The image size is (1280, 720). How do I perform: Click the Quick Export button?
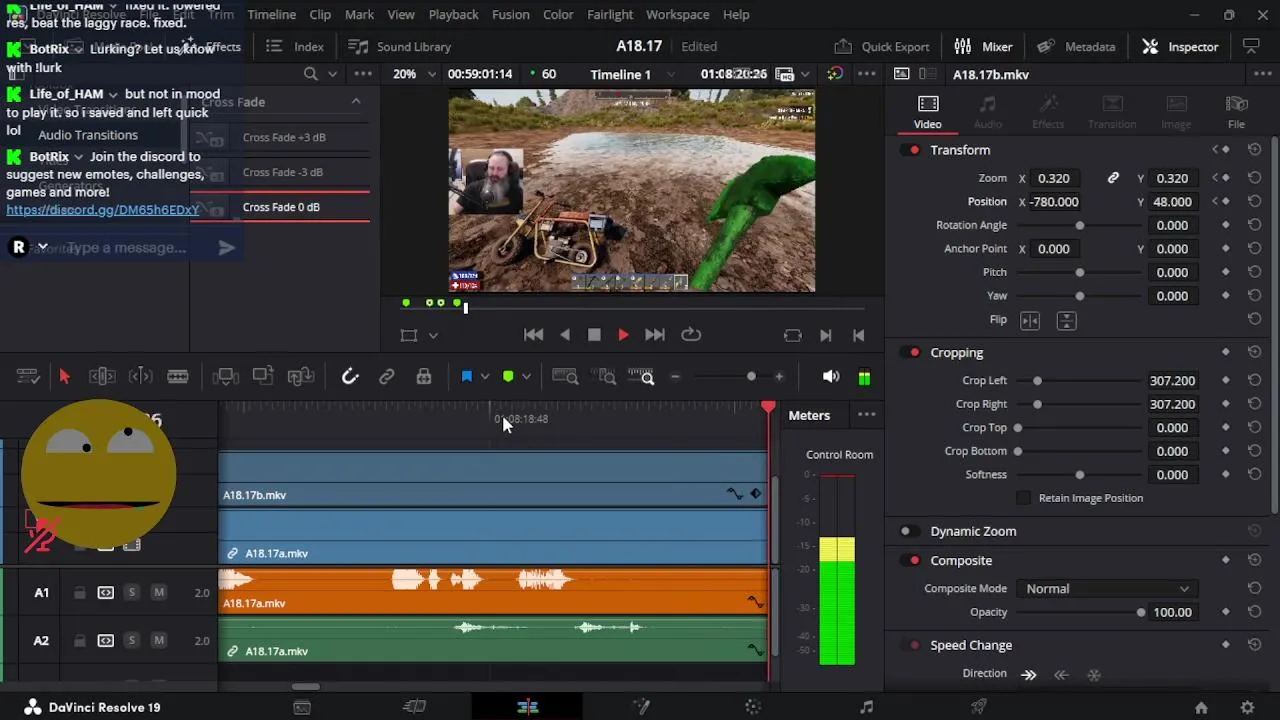click(882, 47)
